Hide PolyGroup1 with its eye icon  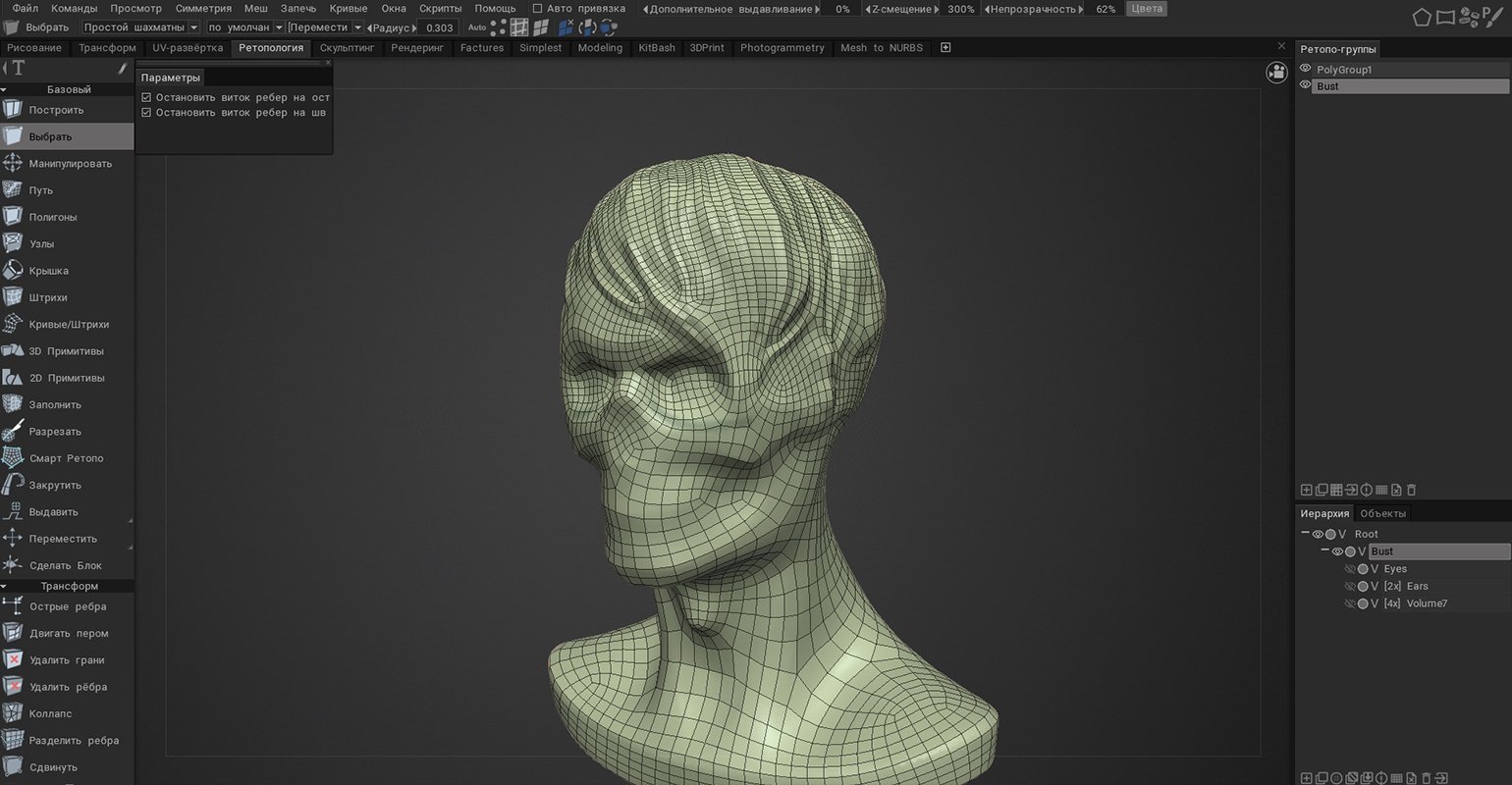[1305, 69]
